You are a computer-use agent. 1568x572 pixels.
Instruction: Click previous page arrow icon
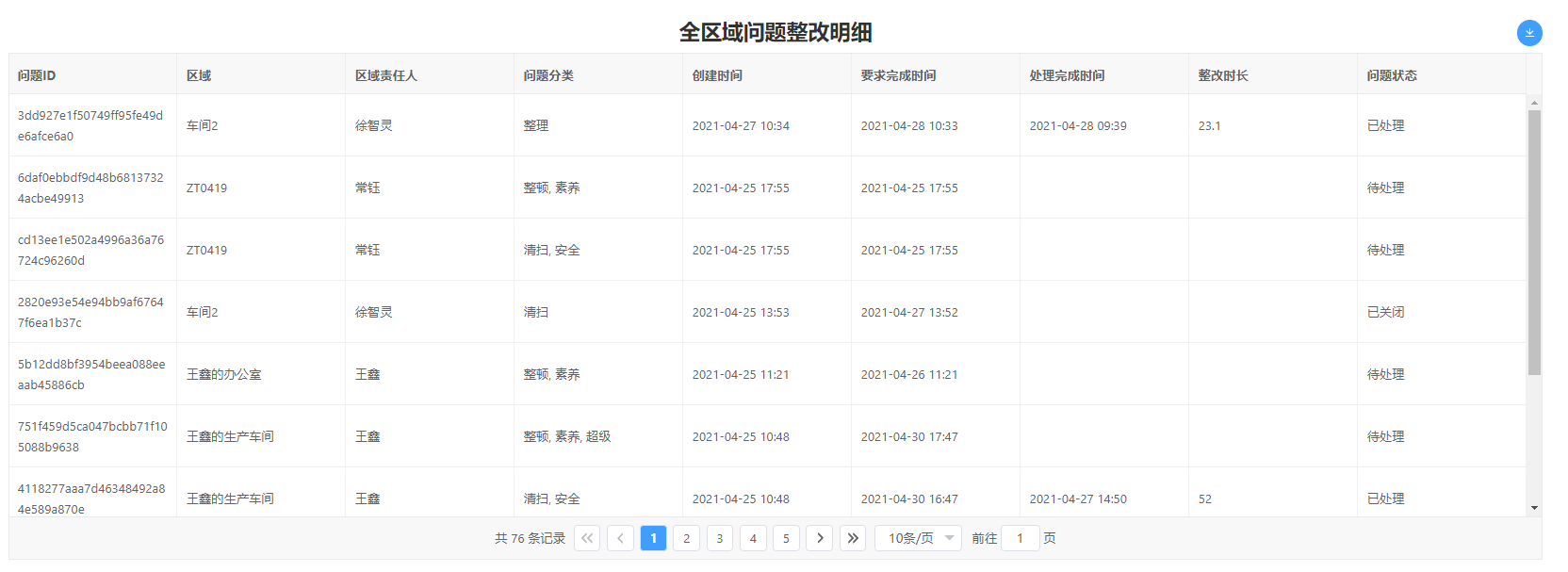[620, 538]
